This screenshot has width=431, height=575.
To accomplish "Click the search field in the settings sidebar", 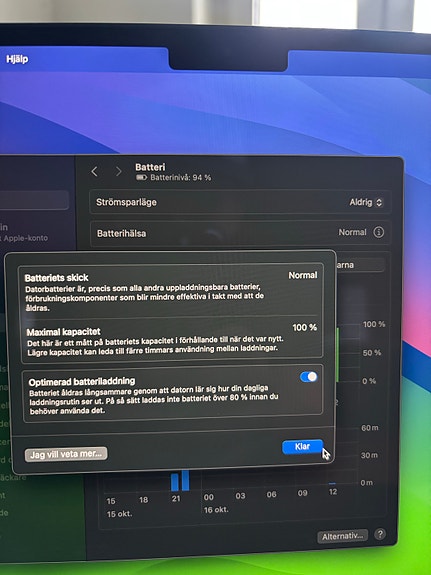I will tap(34, 200).
